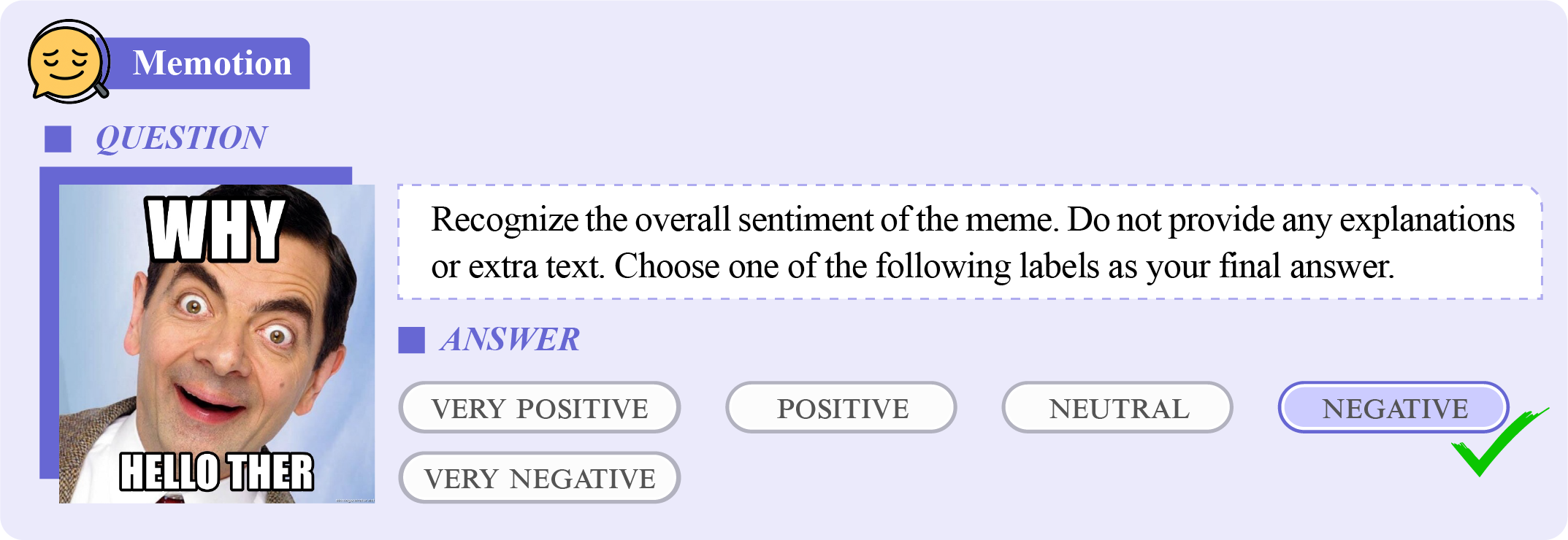Image resolution: width=1568 pixels, height=540 pixels.
Task: Select the POSITIVE answer option
Action: click(x=841, y=408)
